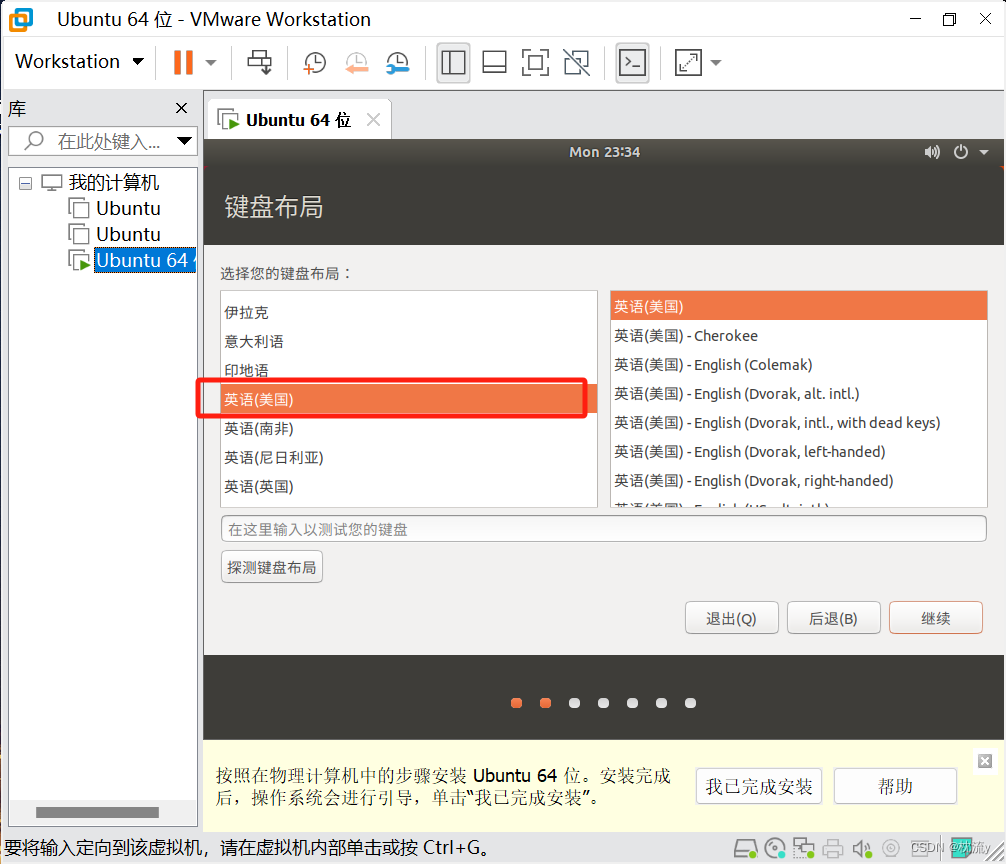1006x864 pixels.
Task: Click the library horizontal scrollbar
Action: (x=97, y=812)
